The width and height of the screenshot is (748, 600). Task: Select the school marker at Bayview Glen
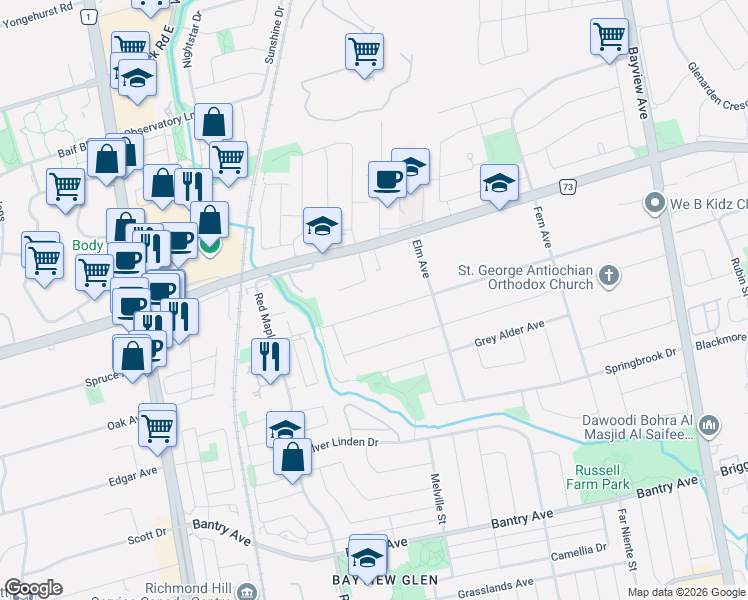[367, 559]
